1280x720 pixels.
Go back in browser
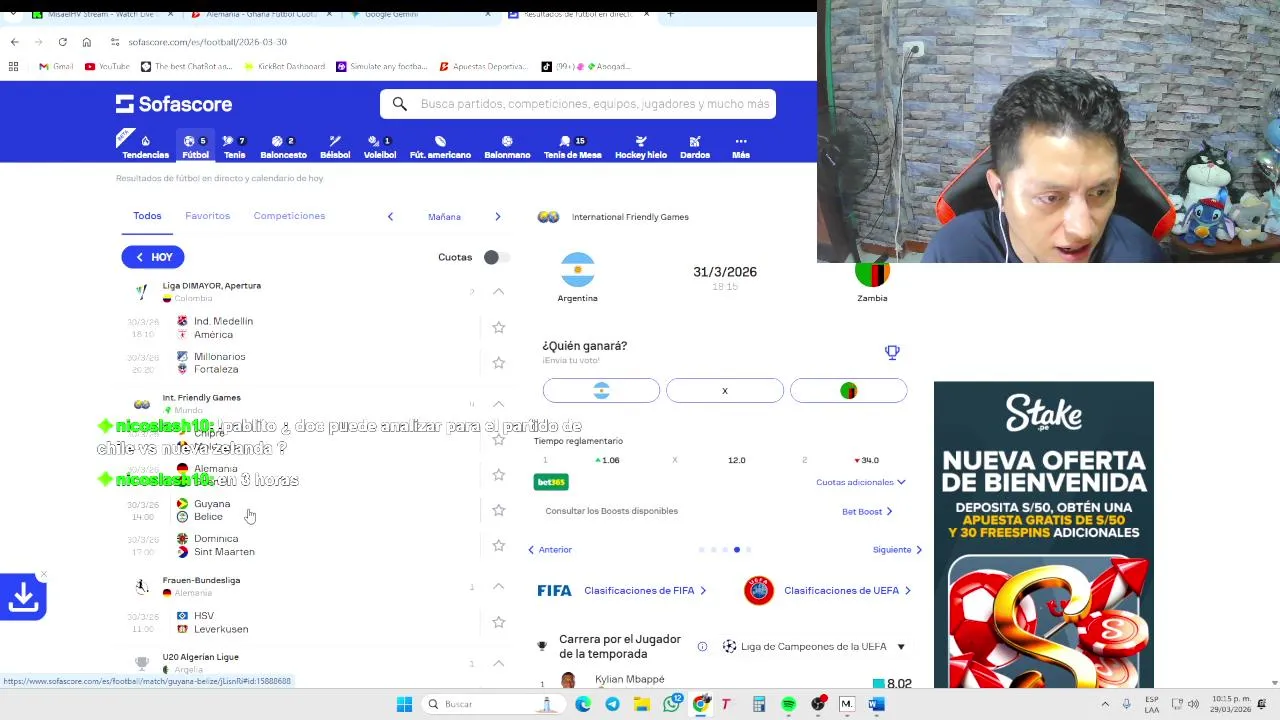(14, 42)
